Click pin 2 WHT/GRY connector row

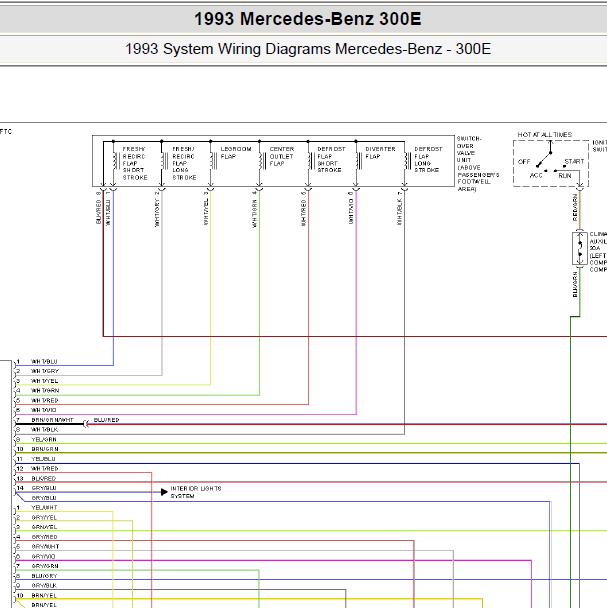click(37, 371)
